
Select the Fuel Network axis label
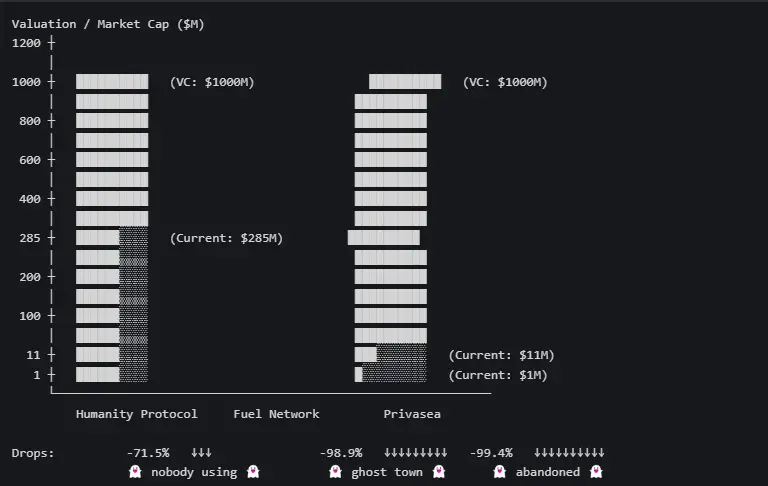(276, 414)
